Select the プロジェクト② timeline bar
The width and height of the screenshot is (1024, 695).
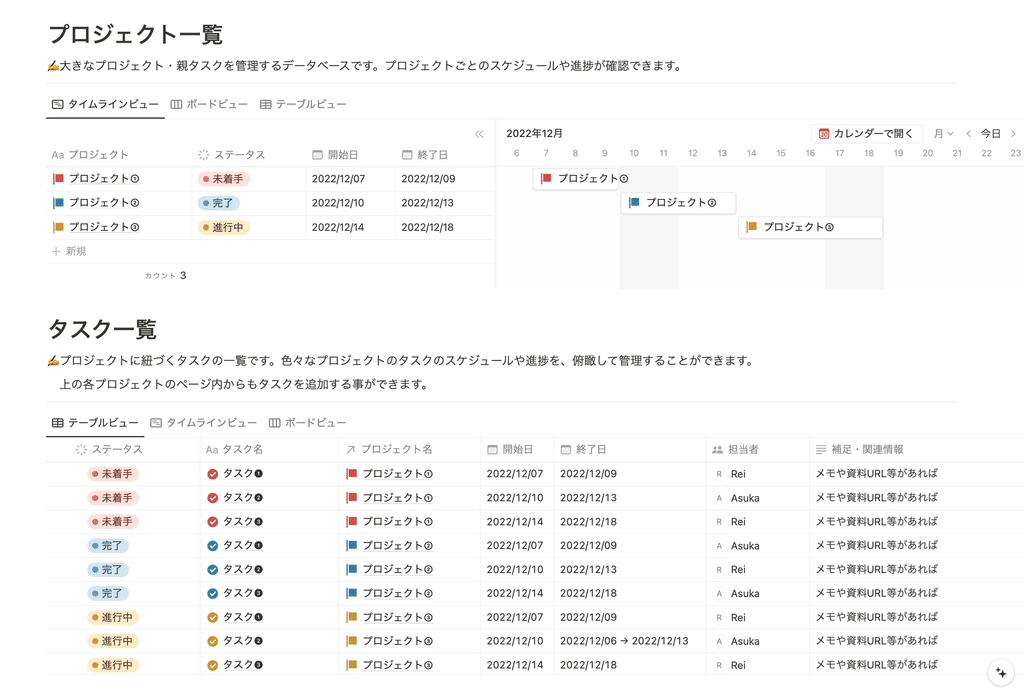click(x=679, y=202)
